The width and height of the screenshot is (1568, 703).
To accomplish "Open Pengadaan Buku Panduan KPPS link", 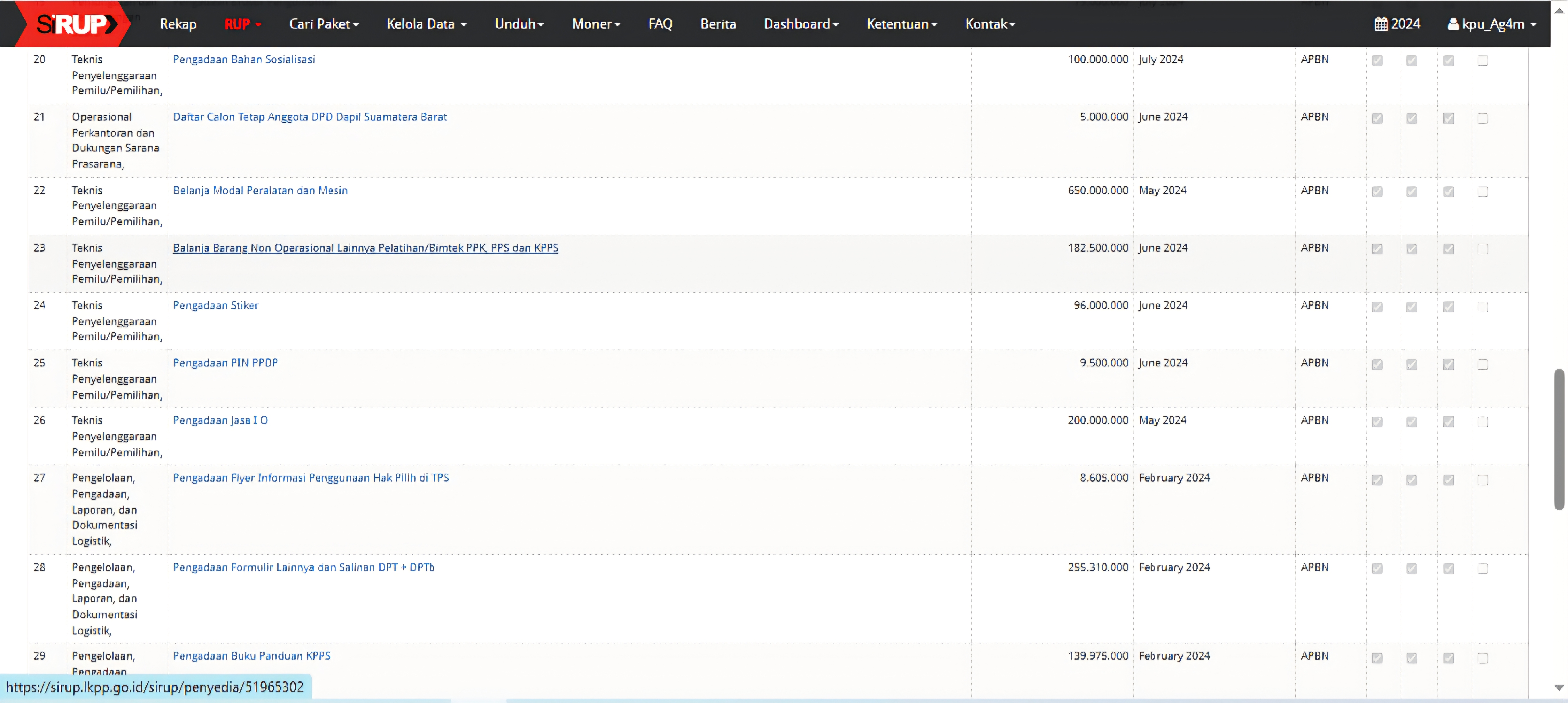I will (x=251, y=656).
